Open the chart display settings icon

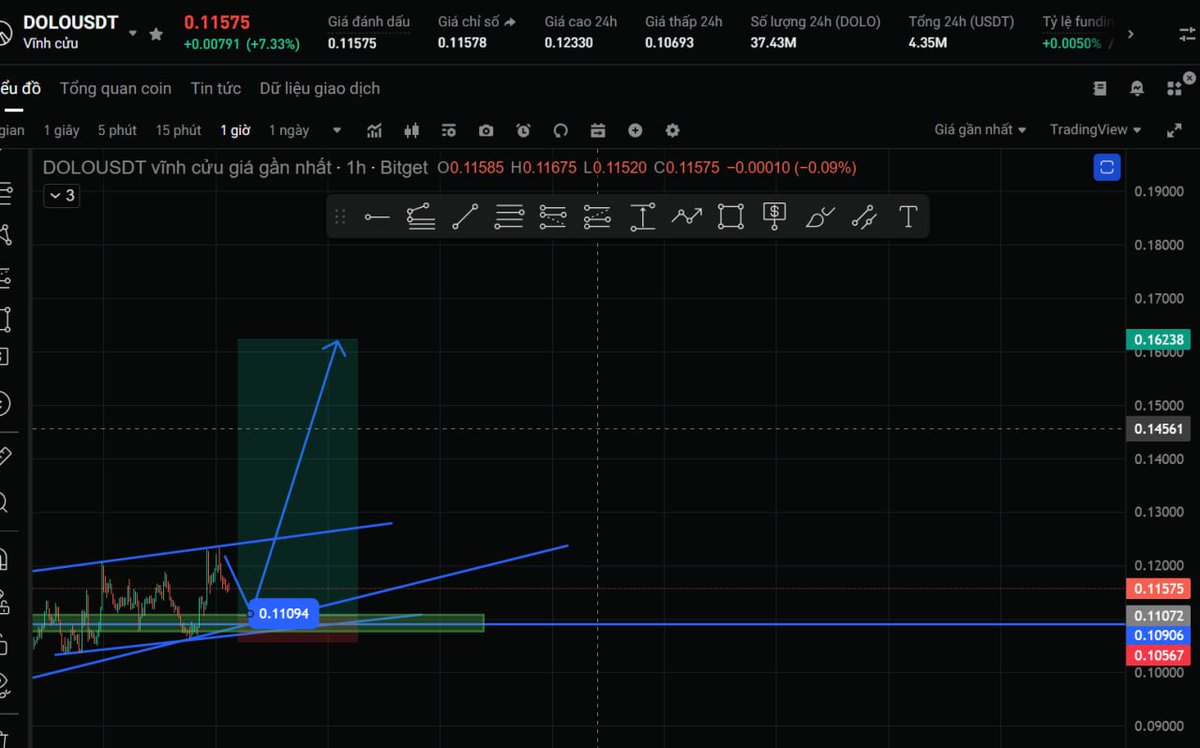[x=448, y=130]
